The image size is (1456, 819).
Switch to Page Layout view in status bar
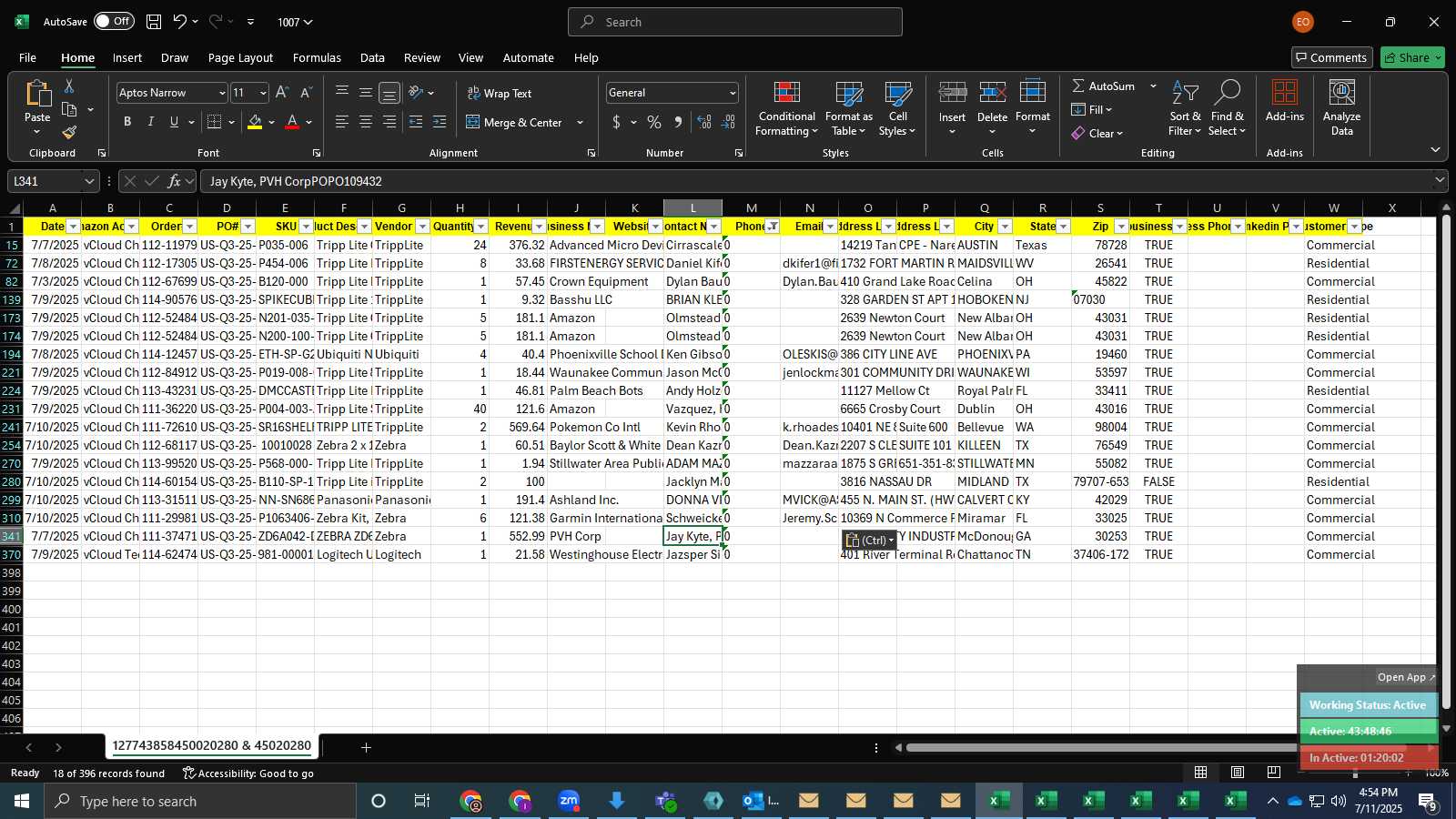click(x=1238, y=773)
